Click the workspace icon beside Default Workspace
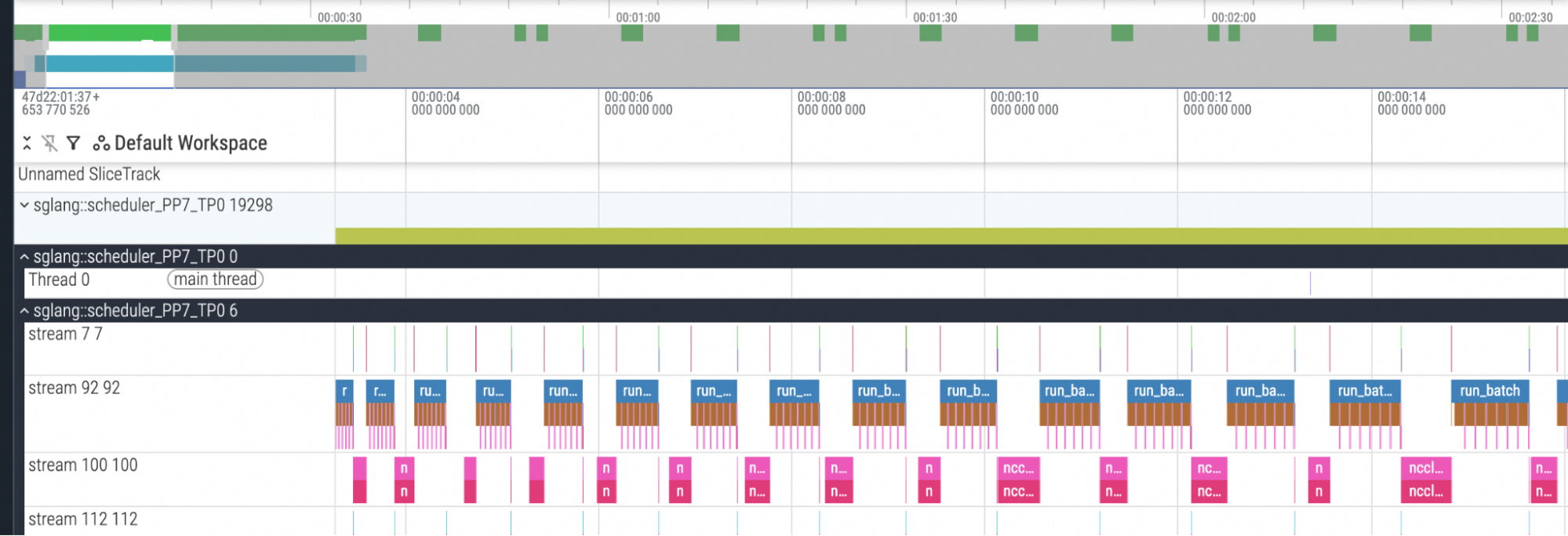 pos(100,143)
